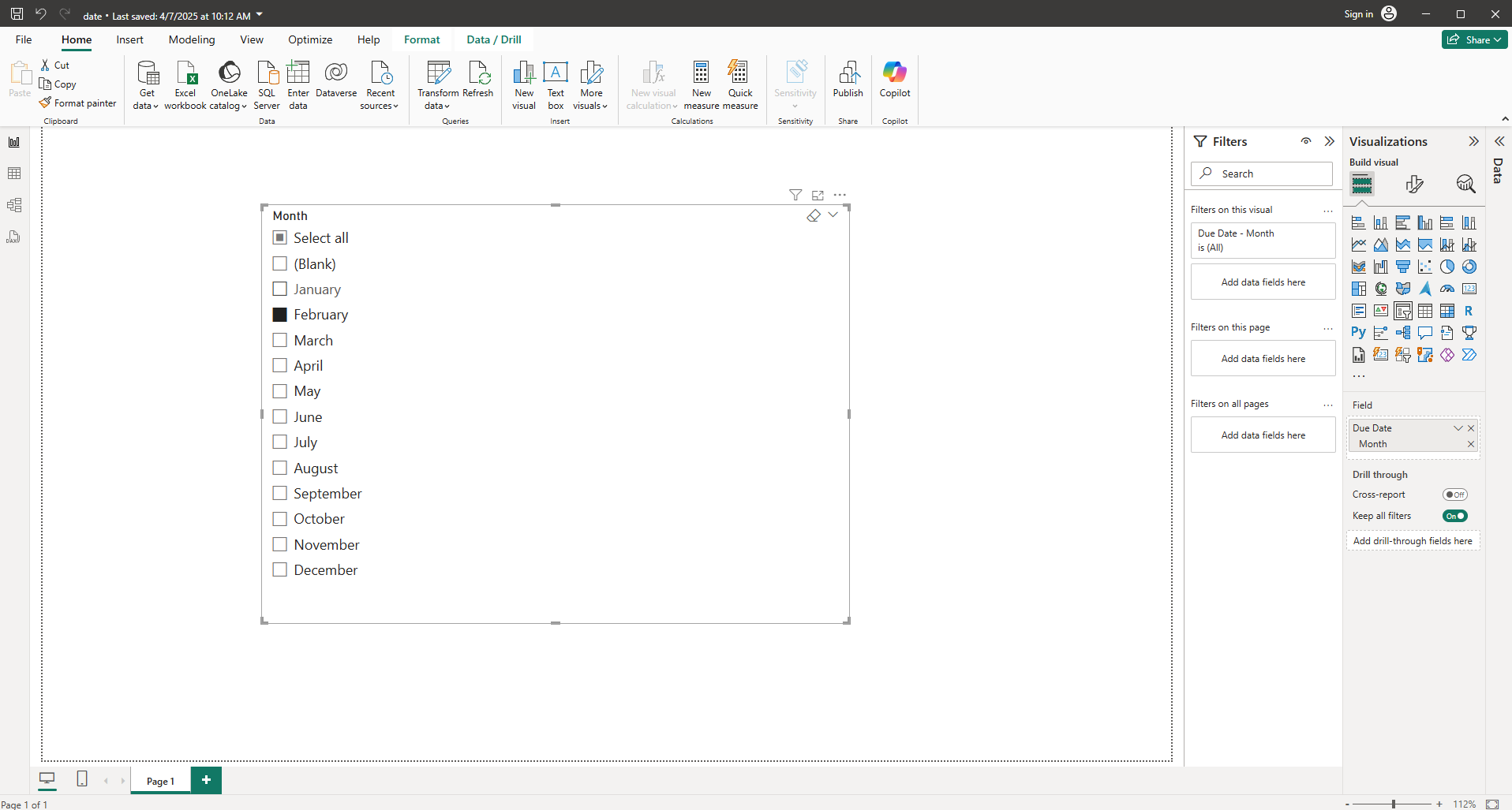Choose the Python visual icon
The width and height of the screenshot is (1512, 810).
1358,333
